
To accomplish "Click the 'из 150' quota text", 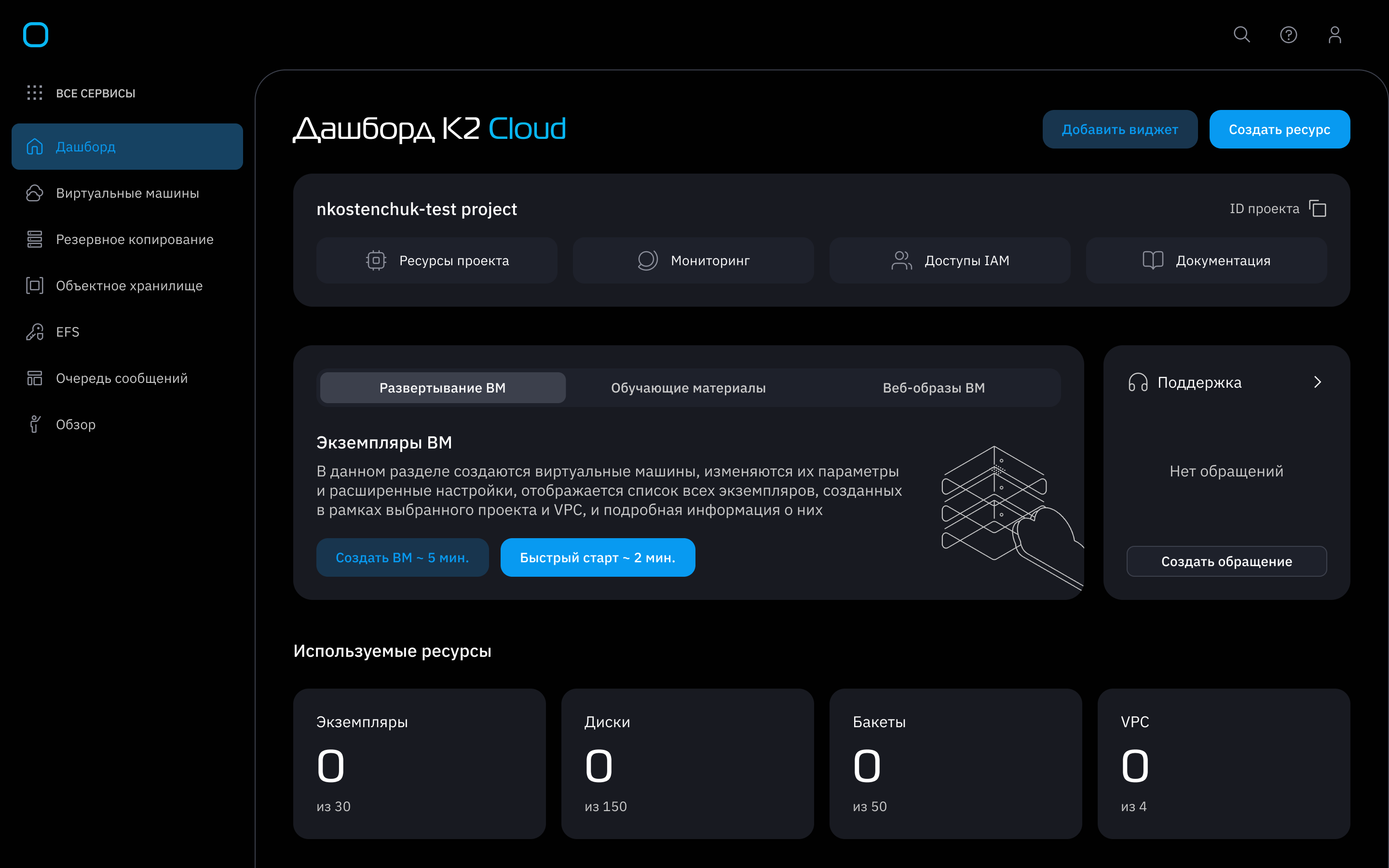I will click(606, 807).
